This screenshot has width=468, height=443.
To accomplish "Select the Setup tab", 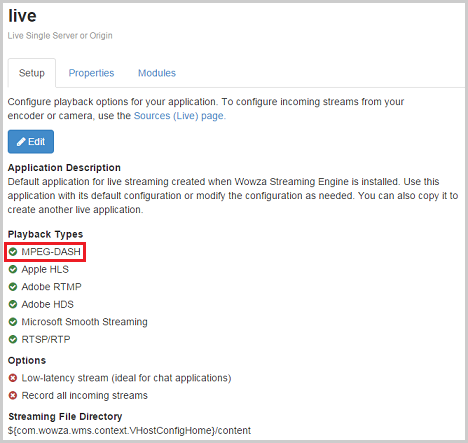I will pos(32,73).
